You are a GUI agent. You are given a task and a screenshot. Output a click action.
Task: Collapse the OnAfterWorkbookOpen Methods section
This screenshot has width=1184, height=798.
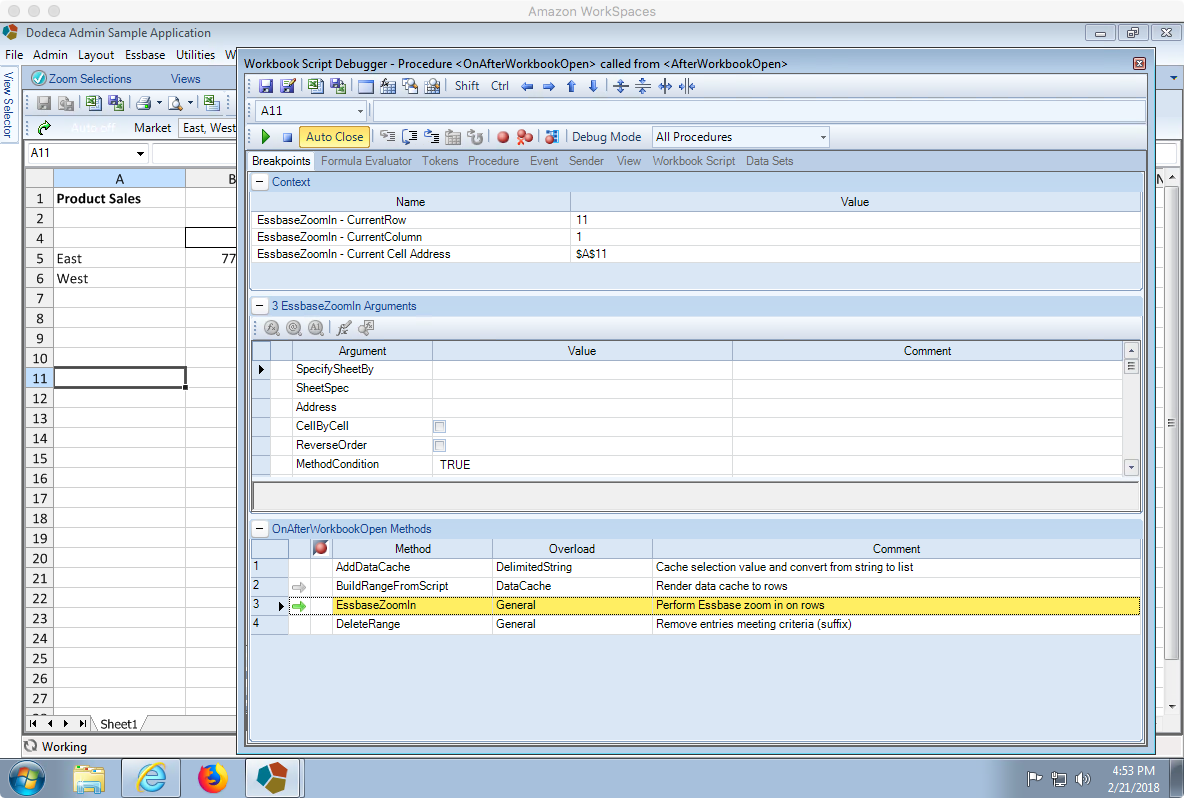[260, 529]
